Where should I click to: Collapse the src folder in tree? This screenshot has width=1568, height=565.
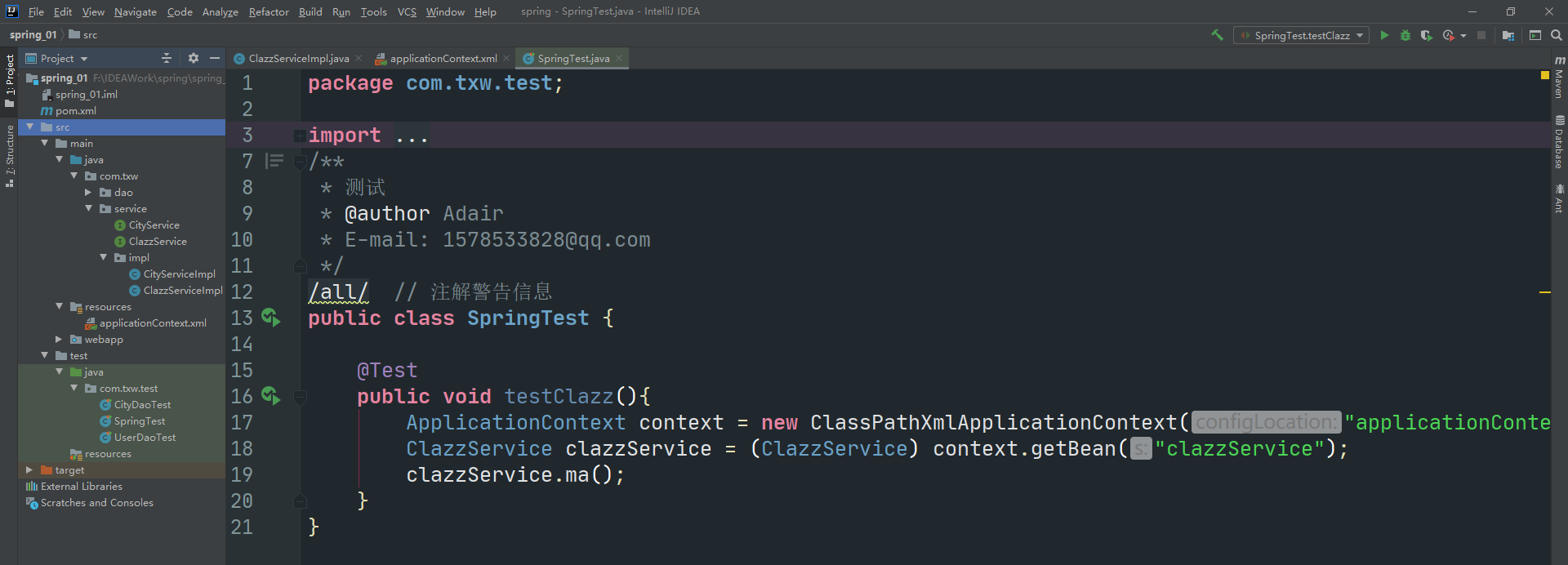pos(30,127)
